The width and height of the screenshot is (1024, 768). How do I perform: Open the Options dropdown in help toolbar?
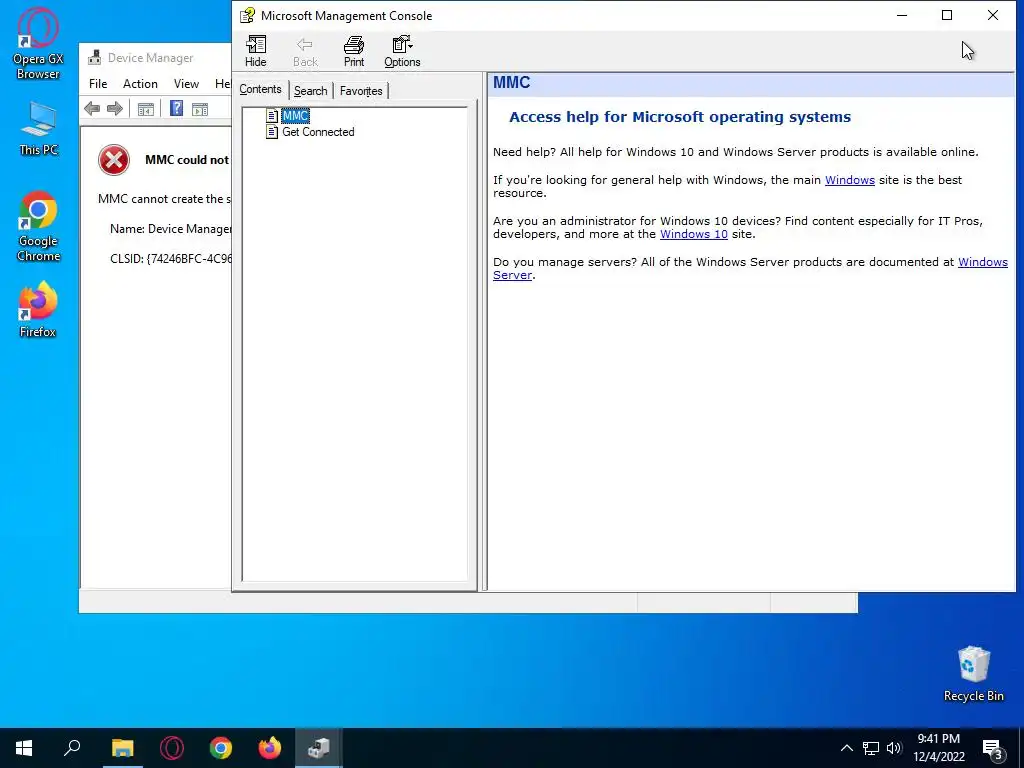click(402, 52)
